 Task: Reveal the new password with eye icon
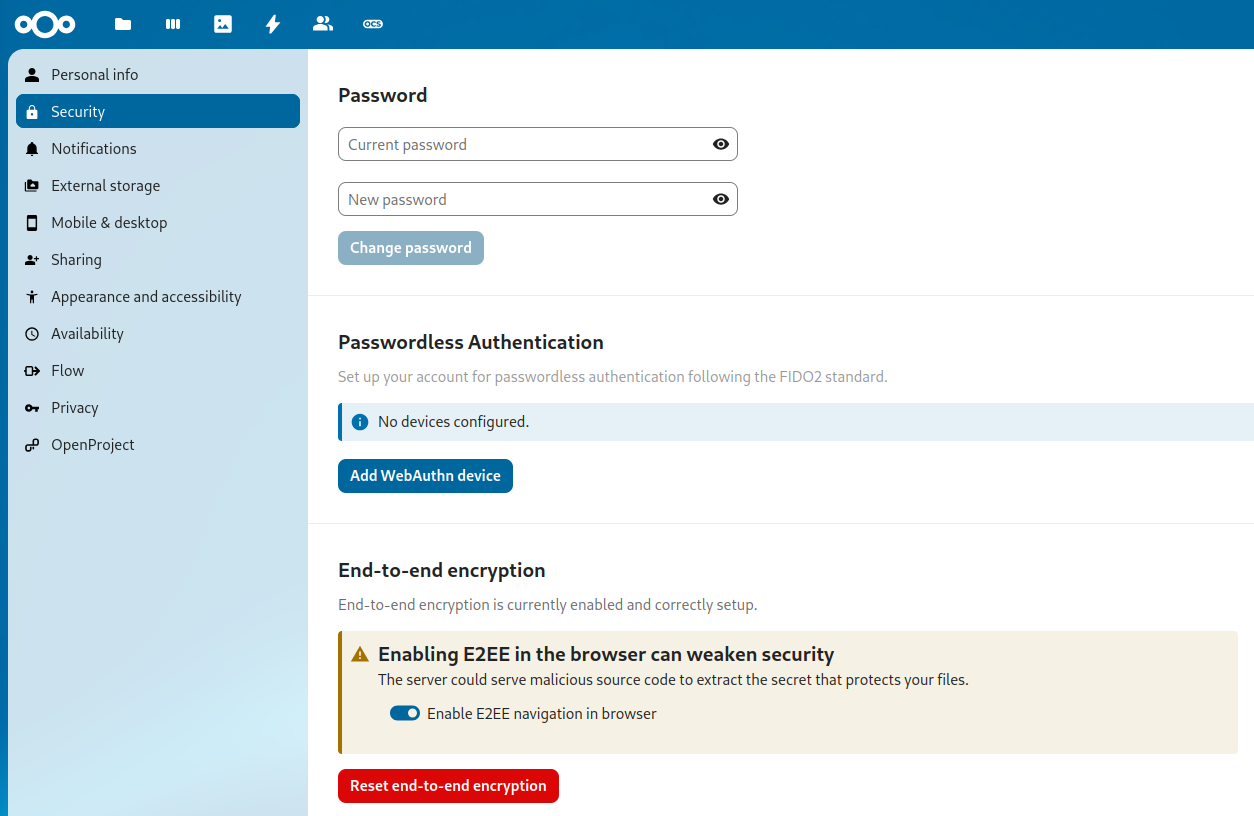(720, 199)
